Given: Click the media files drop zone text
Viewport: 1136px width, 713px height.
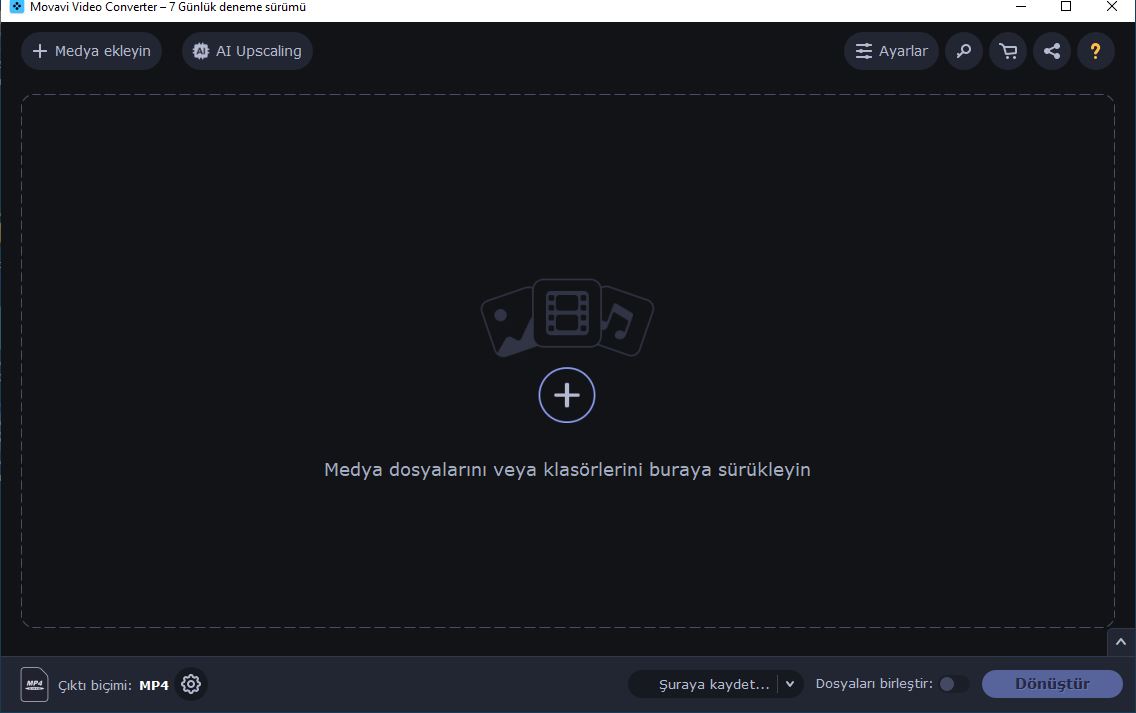Looking at the screenshot, I should pos(567,470).
